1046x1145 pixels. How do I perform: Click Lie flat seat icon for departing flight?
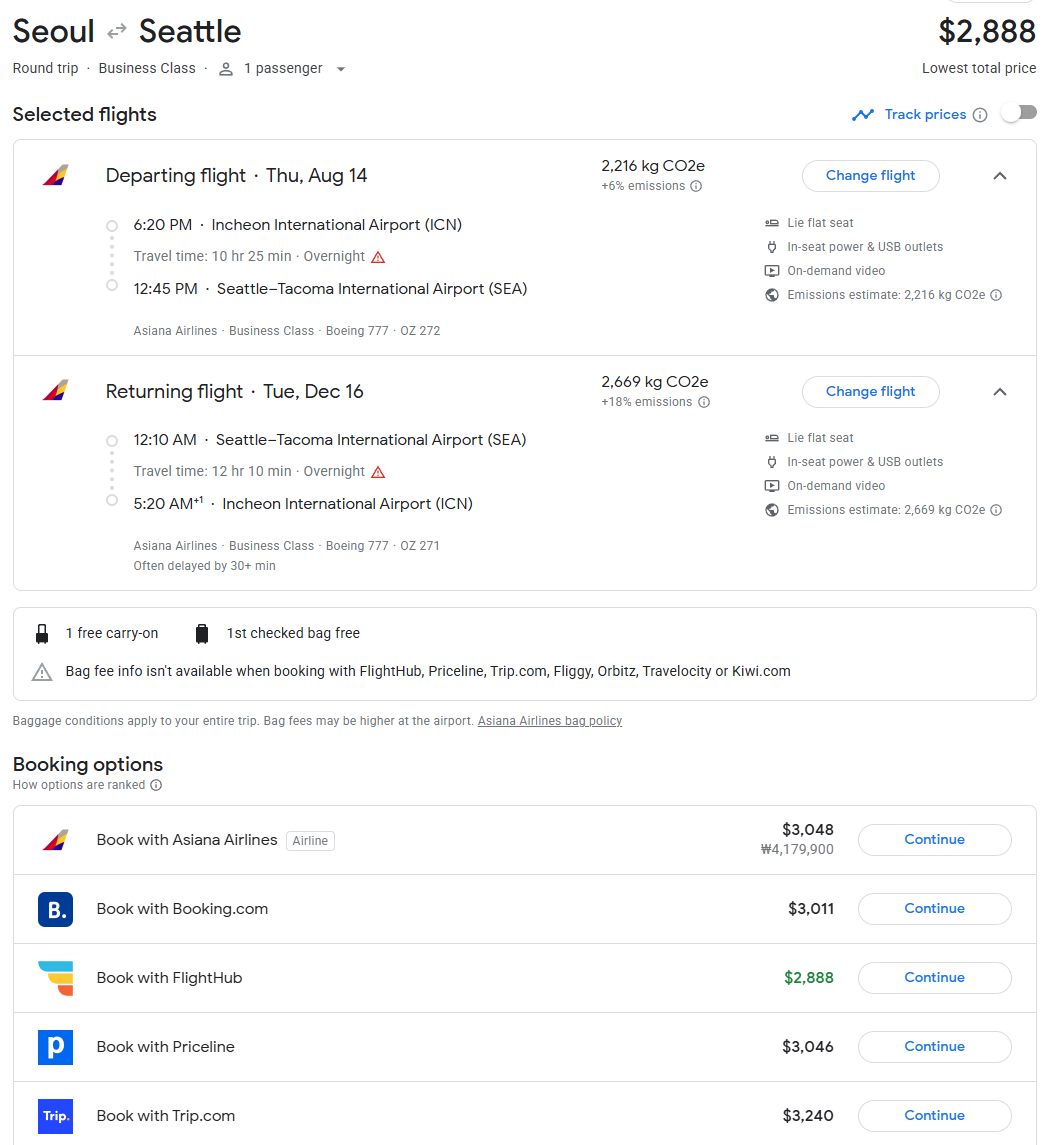pos(771,223)
